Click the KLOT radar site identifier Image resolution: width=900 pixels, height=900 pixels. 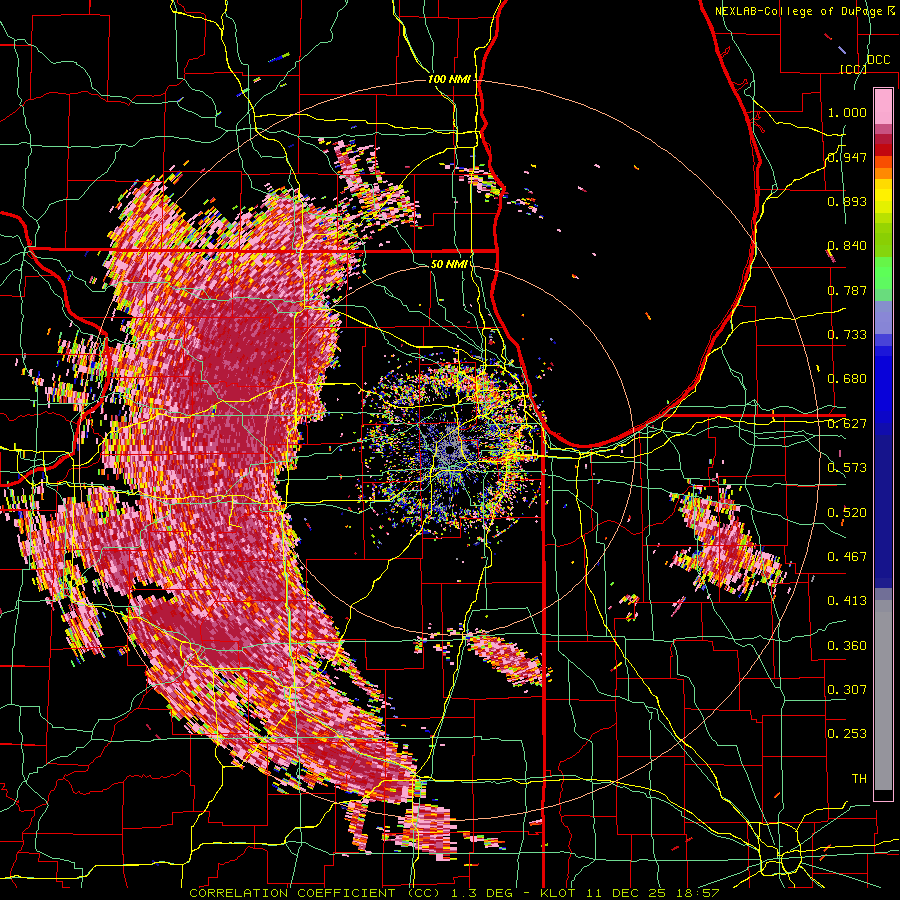559,893
